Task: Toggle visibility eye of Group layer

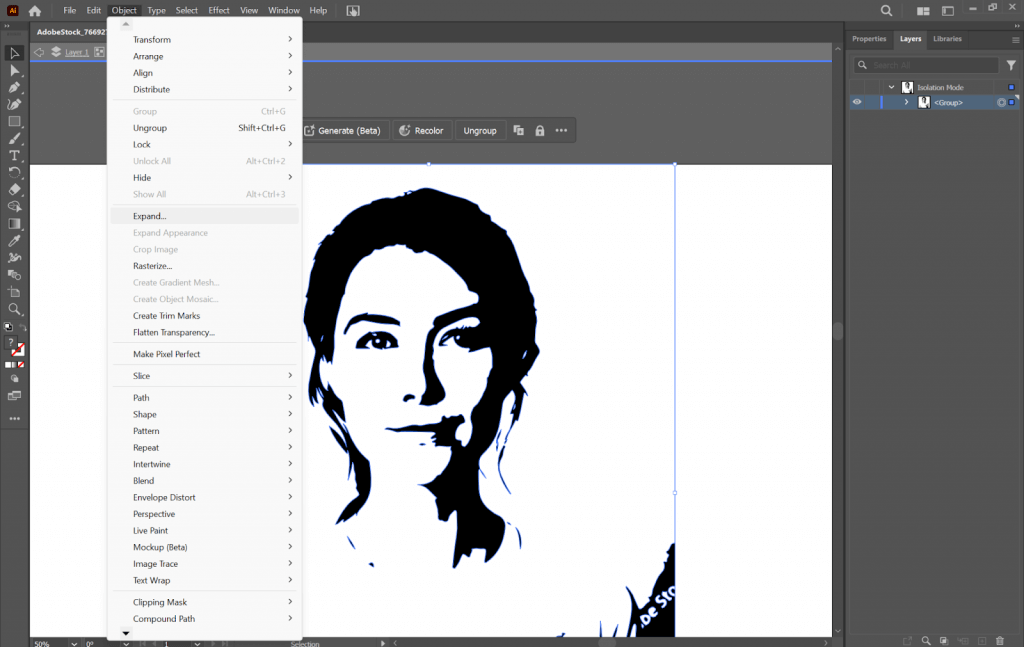Action: (857, 103)
